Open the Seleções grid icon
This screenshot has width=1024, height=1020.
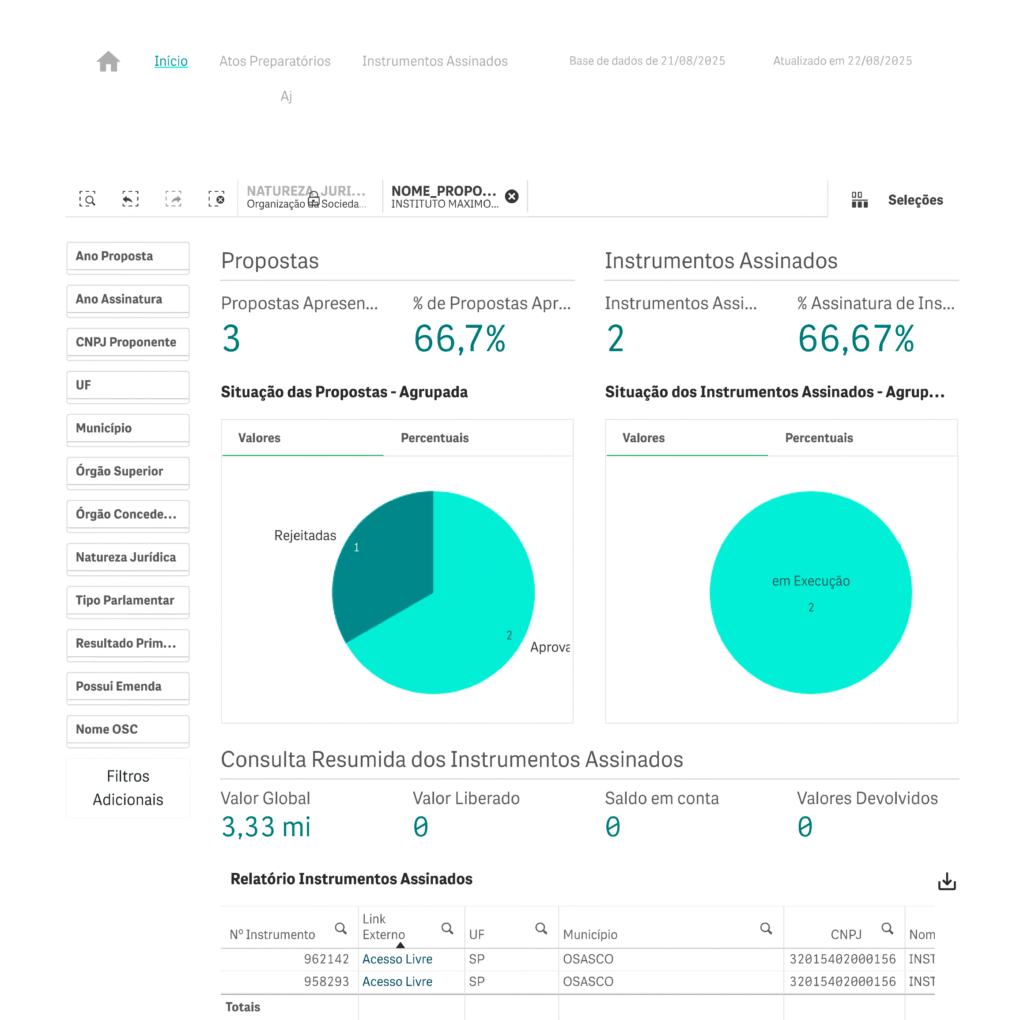point(859,200)
